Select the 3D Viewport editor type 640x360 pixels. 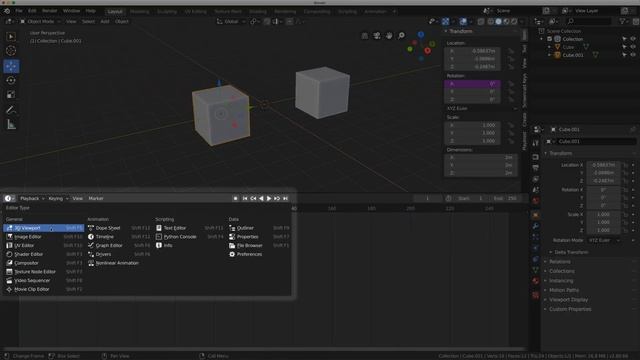click(x=44, y=228)
